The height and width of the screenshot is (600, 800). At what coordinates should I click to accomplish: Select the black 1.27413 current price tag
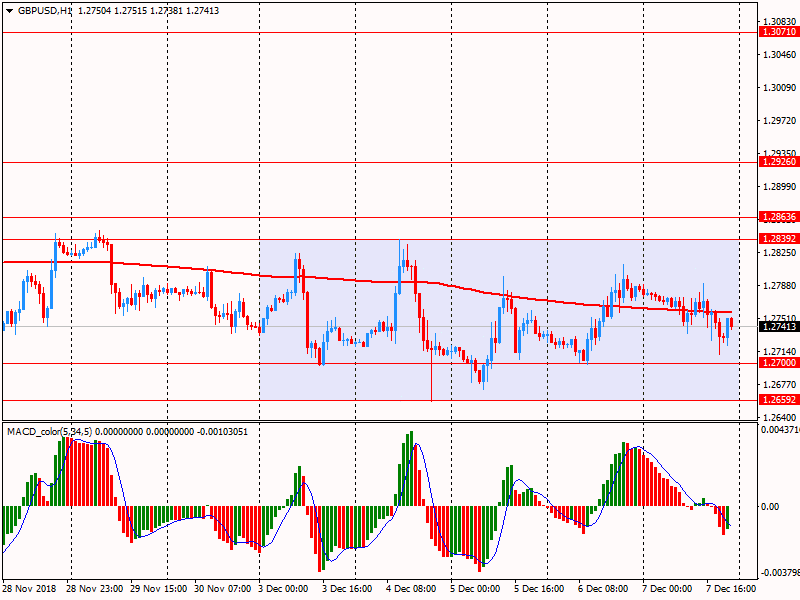(779, 327)
